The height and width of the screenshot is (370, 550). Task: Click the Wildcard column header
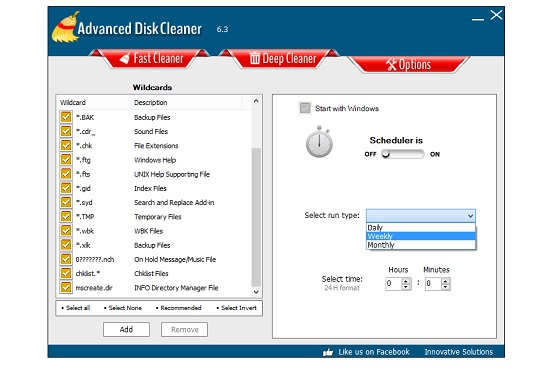(x=93, y=102)
